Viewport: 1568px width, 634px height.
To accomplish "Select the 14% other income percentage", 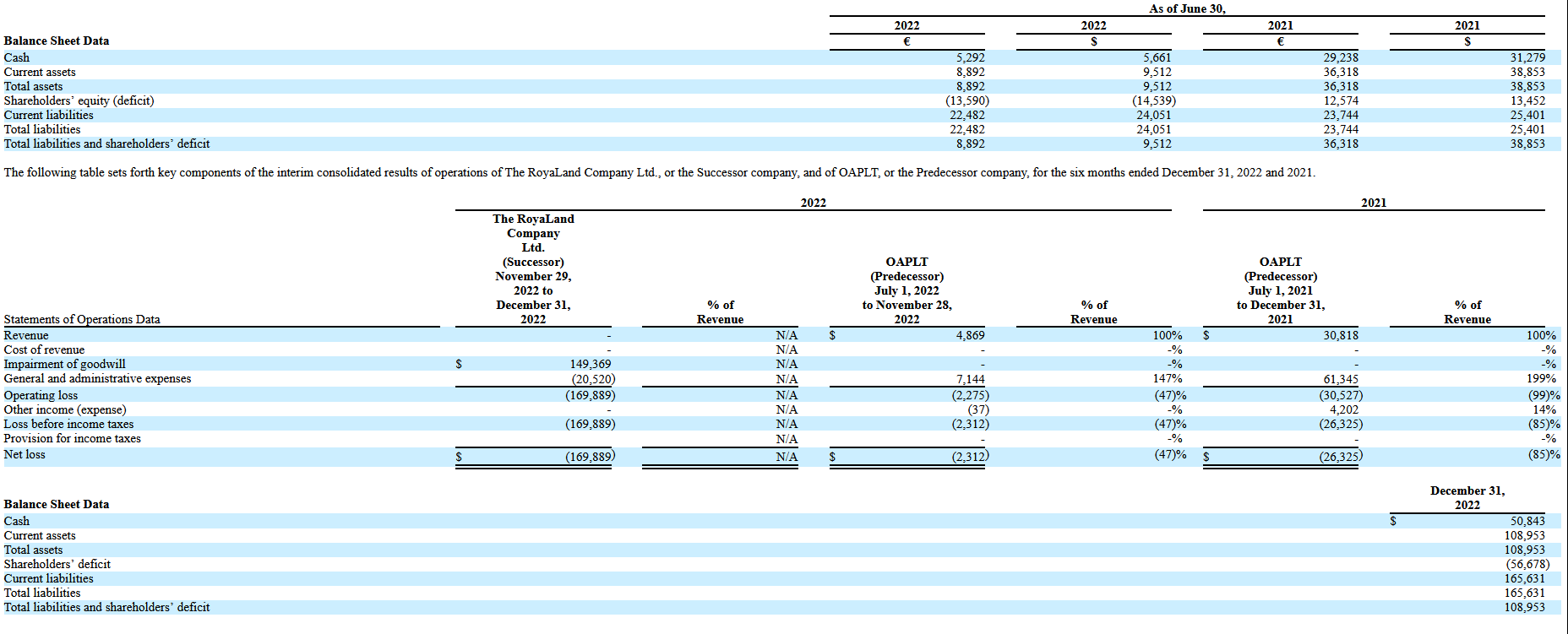I will (1544, 409).
